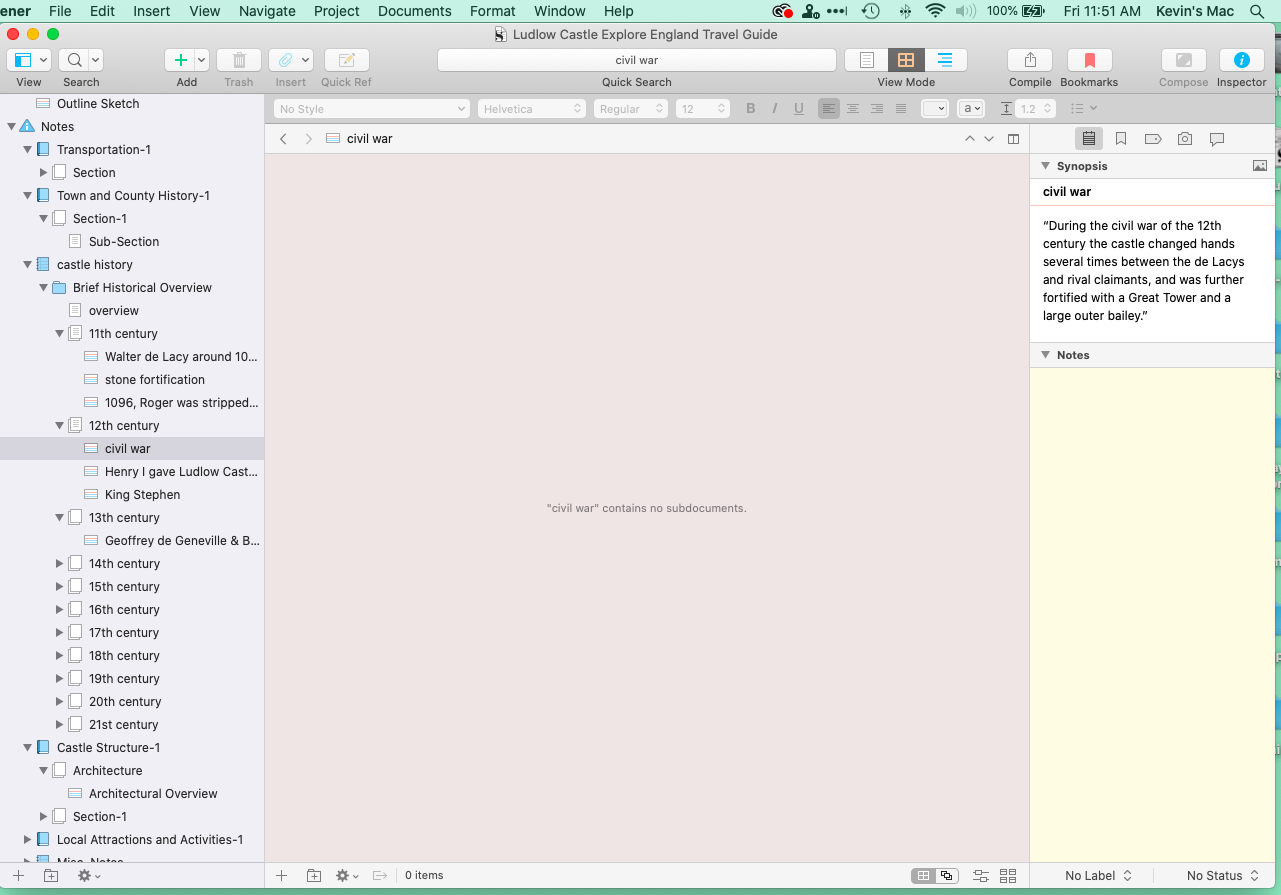Viewport: 1281px width, 895px height.
Task: Expand the 14th century folder
Action: pyautogui.click(x=60, y=564)
